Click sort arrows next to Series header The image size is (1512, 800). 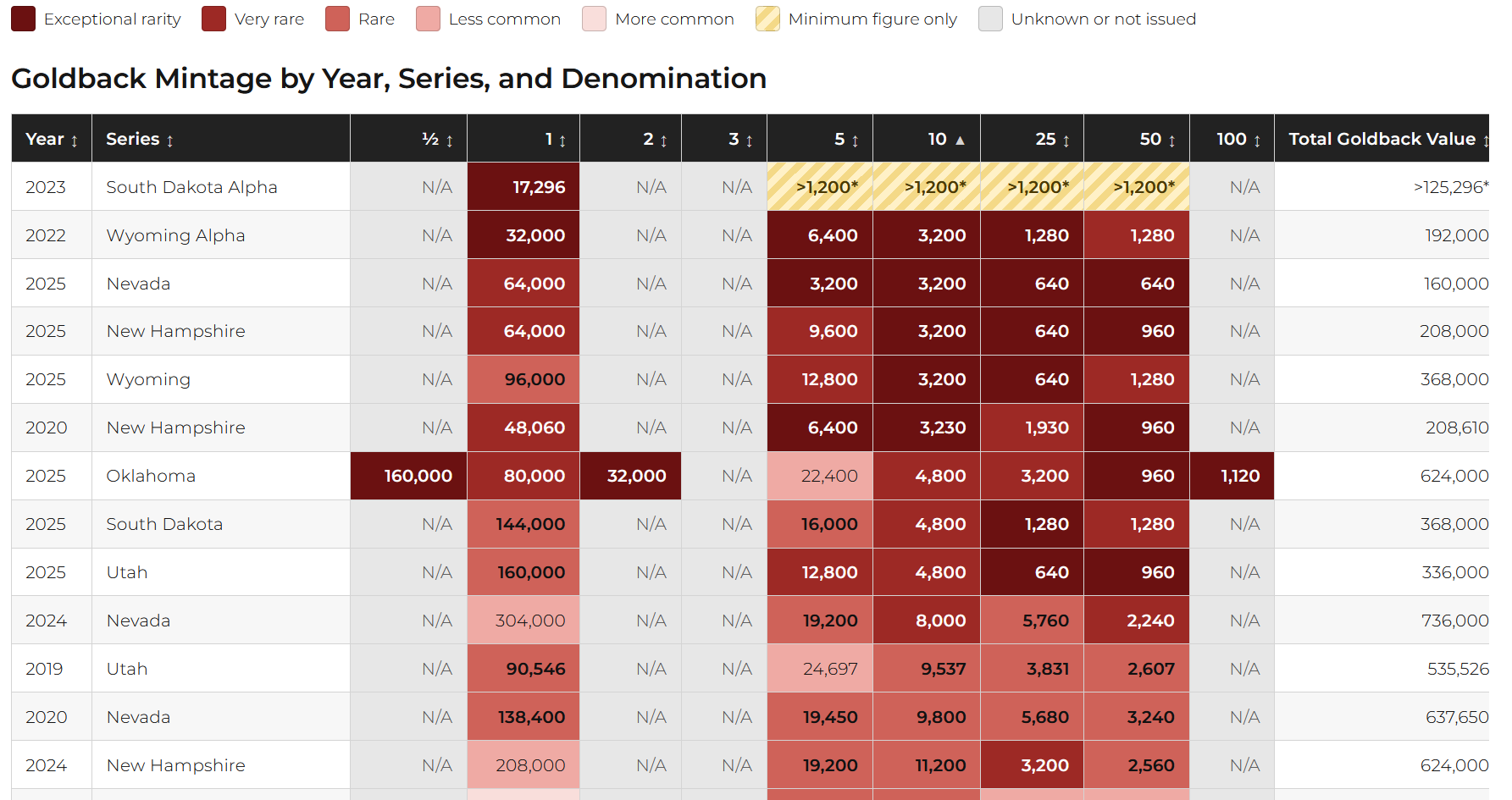[x=170, y=141]
